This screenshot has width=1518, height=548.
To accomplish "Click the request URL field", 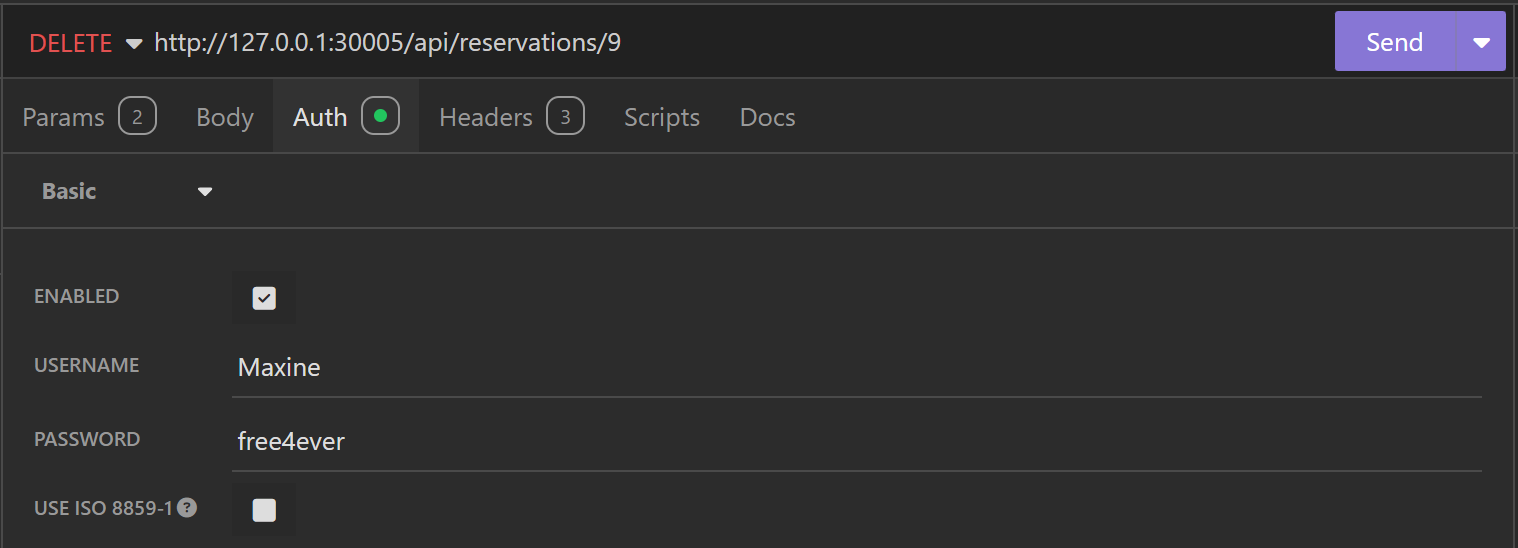I will 700,43.
